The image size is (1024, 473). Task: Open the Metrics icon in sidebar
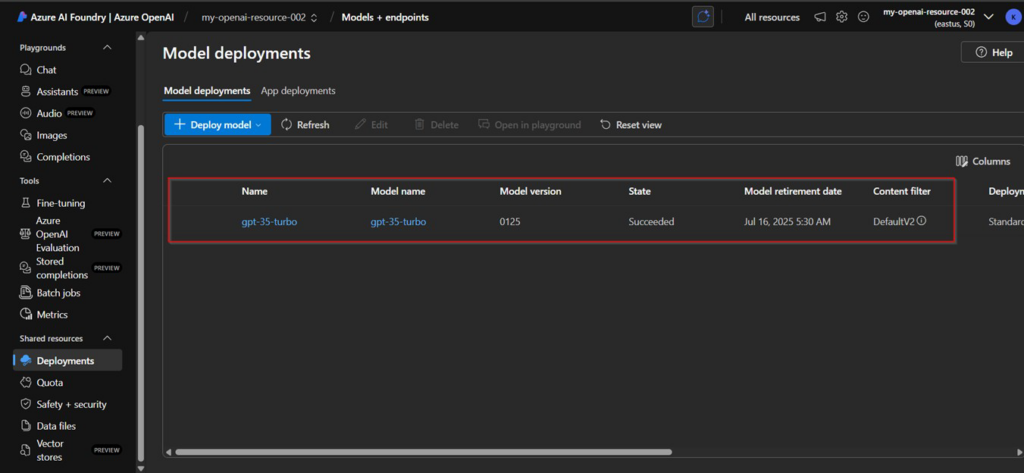point(25,314)
